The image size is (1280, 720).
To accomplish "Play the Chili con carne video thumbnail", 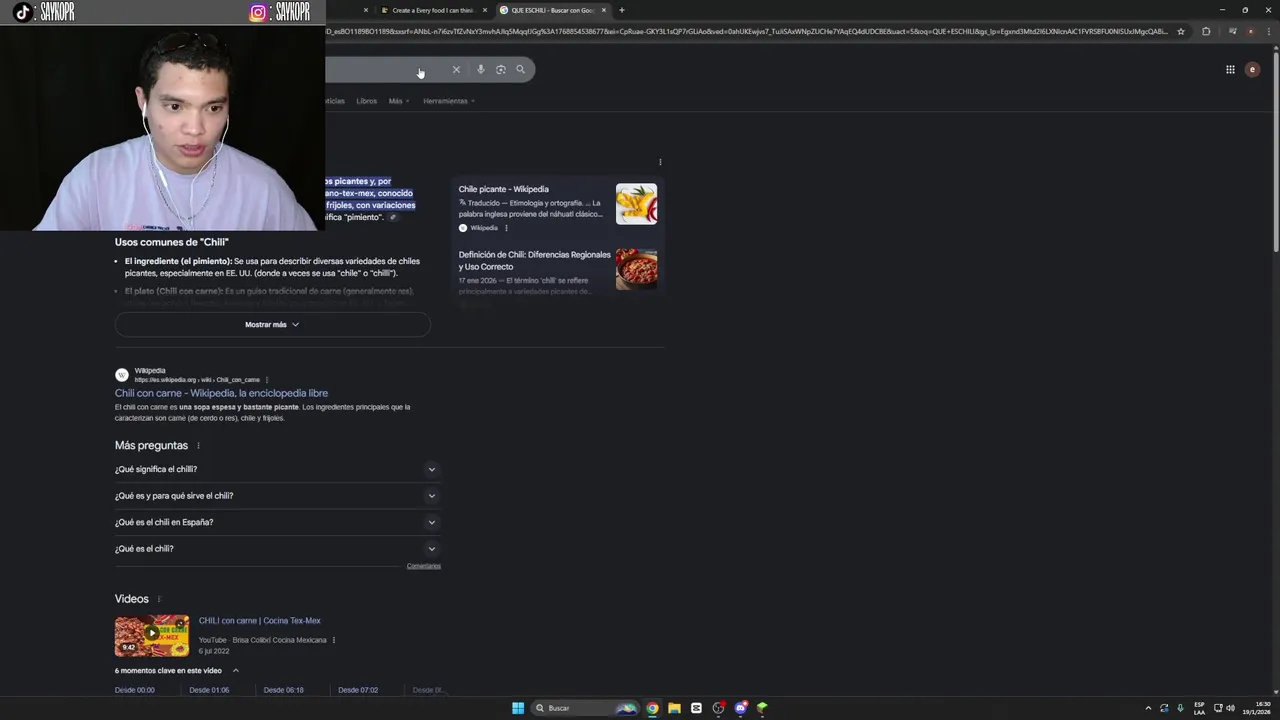I will 152,636.
